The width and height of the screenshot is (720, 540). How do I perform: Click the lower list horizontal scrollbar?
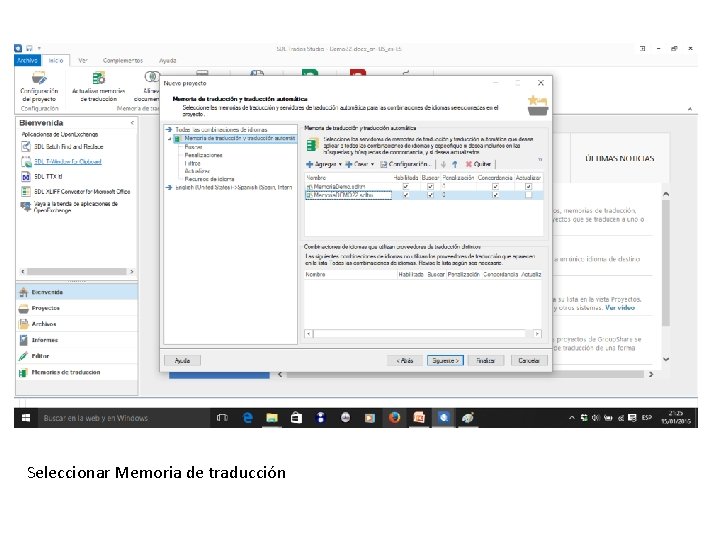423,334
